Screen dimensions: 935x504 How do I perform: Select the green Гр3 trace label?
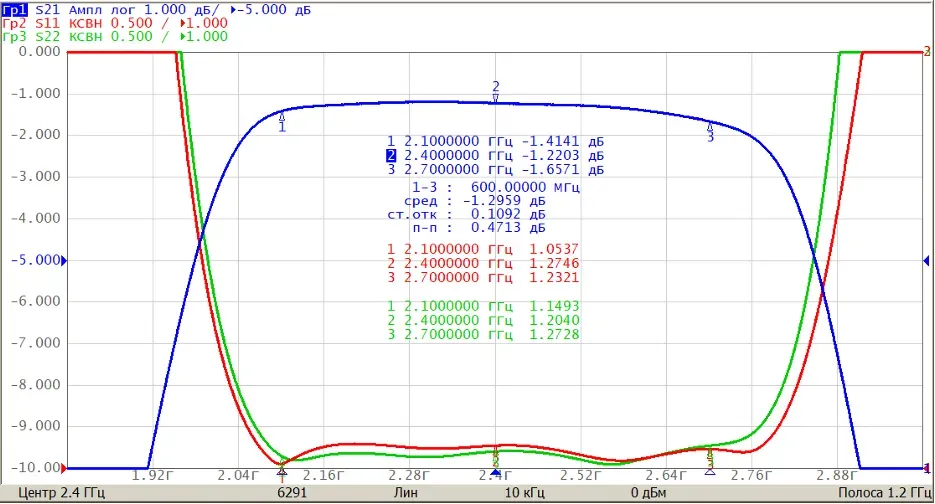(14, 36)
